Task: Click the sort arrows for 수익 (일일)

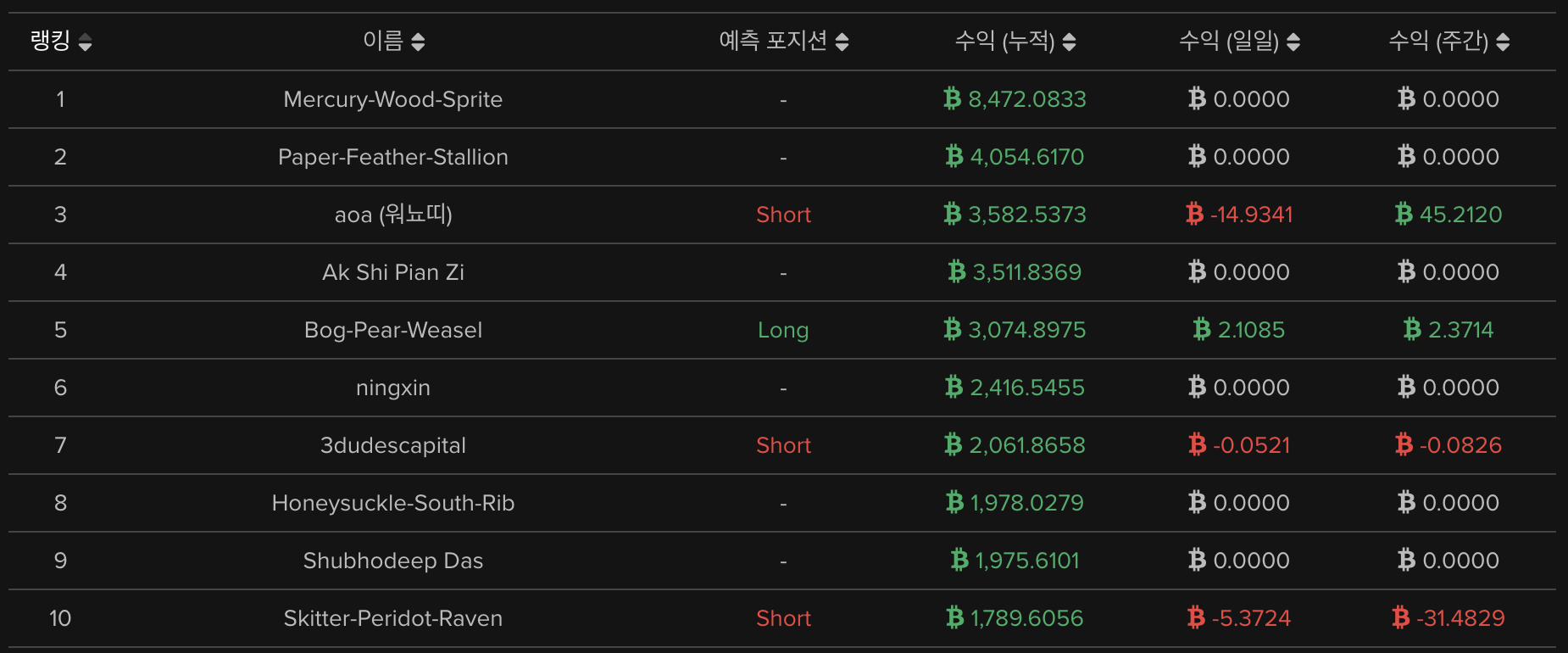Action: pyautogui.click(x=1293, y=42)
